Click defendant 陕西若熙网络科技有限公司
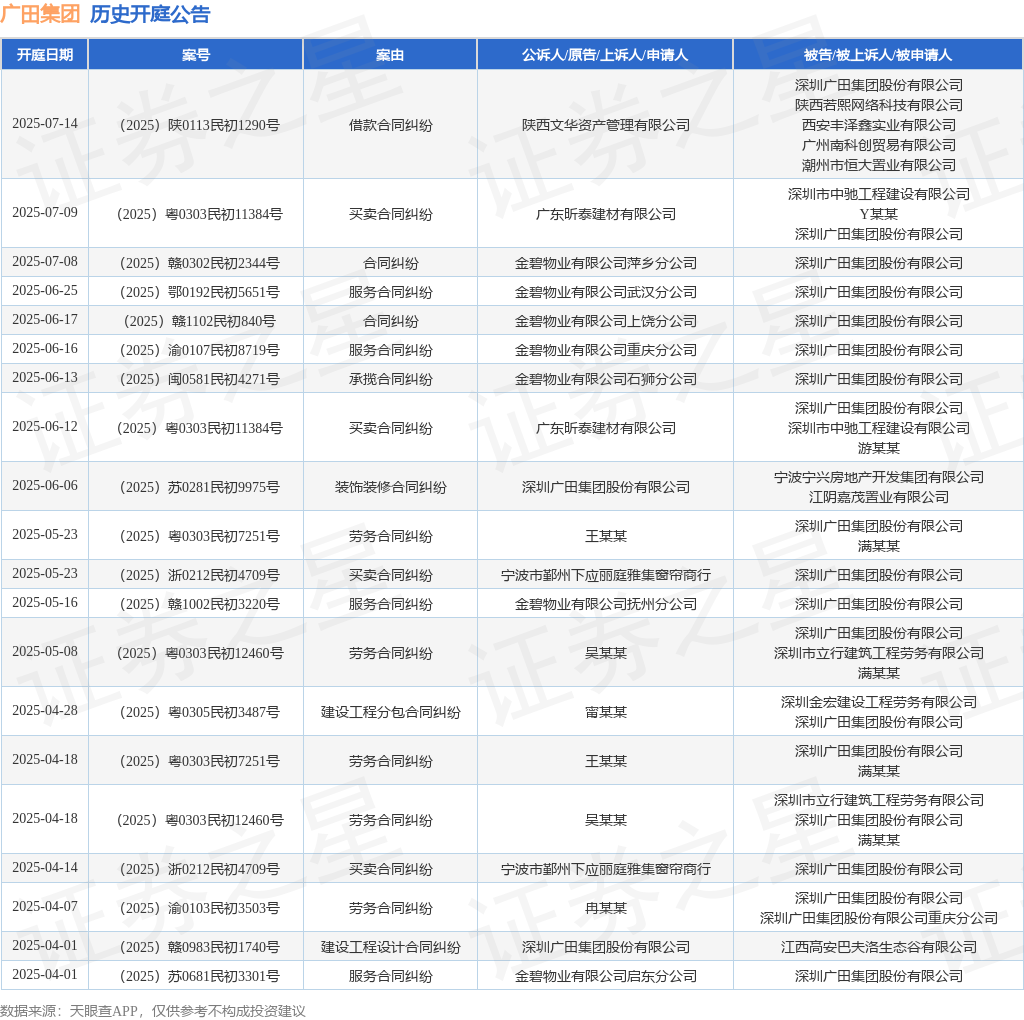Image resolution: width=1024 pixels, height=1020 pixels. coord(878,105)
